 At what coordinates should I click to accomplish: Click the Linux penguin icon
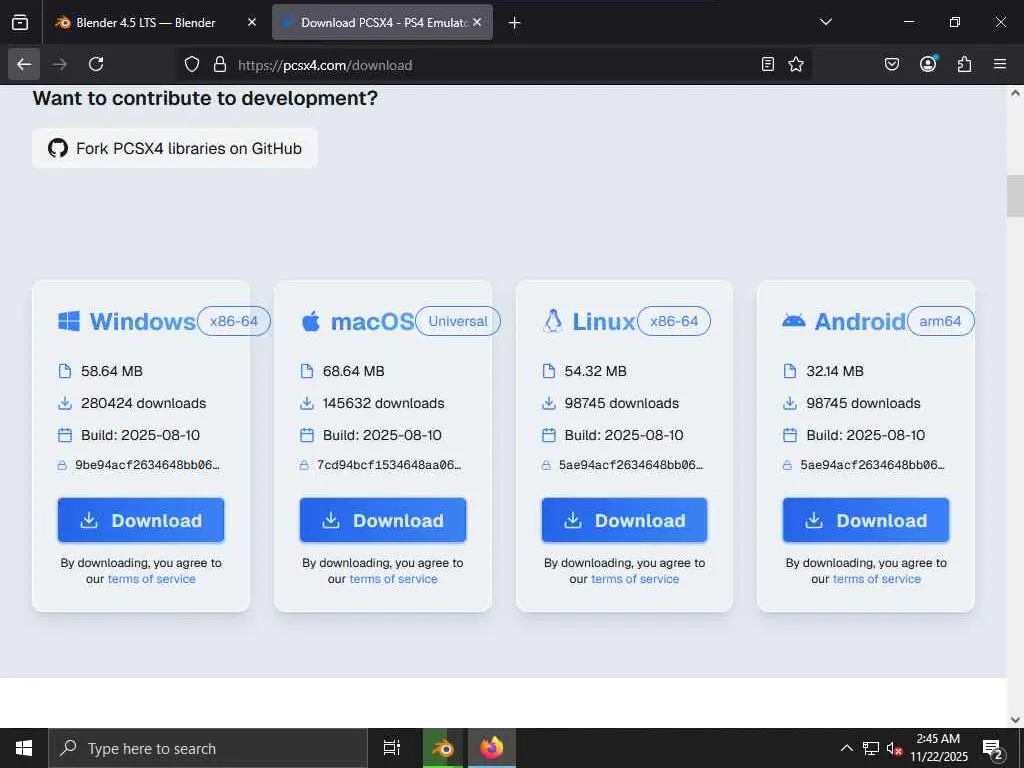(552, 321)
